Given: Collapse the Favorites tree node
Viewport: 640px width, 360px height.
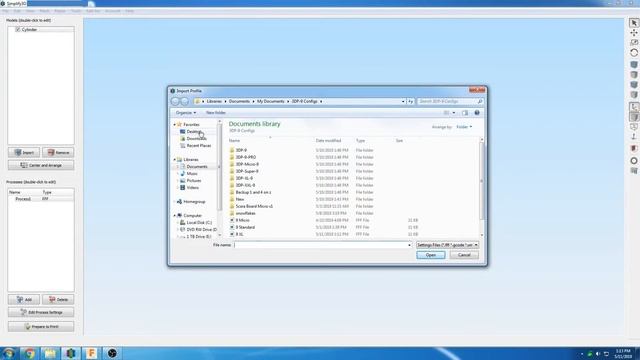Looking at the screenshot, I should tap(174, 124).
